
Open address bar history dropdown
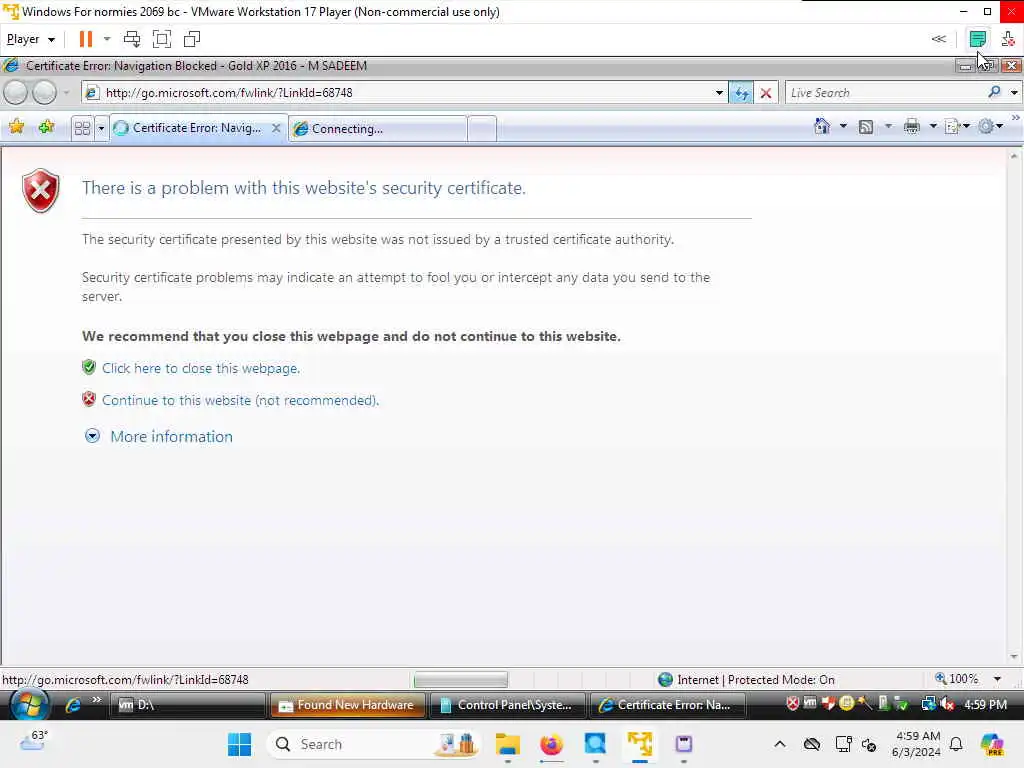pyautogui.click(x=719, y=93)
